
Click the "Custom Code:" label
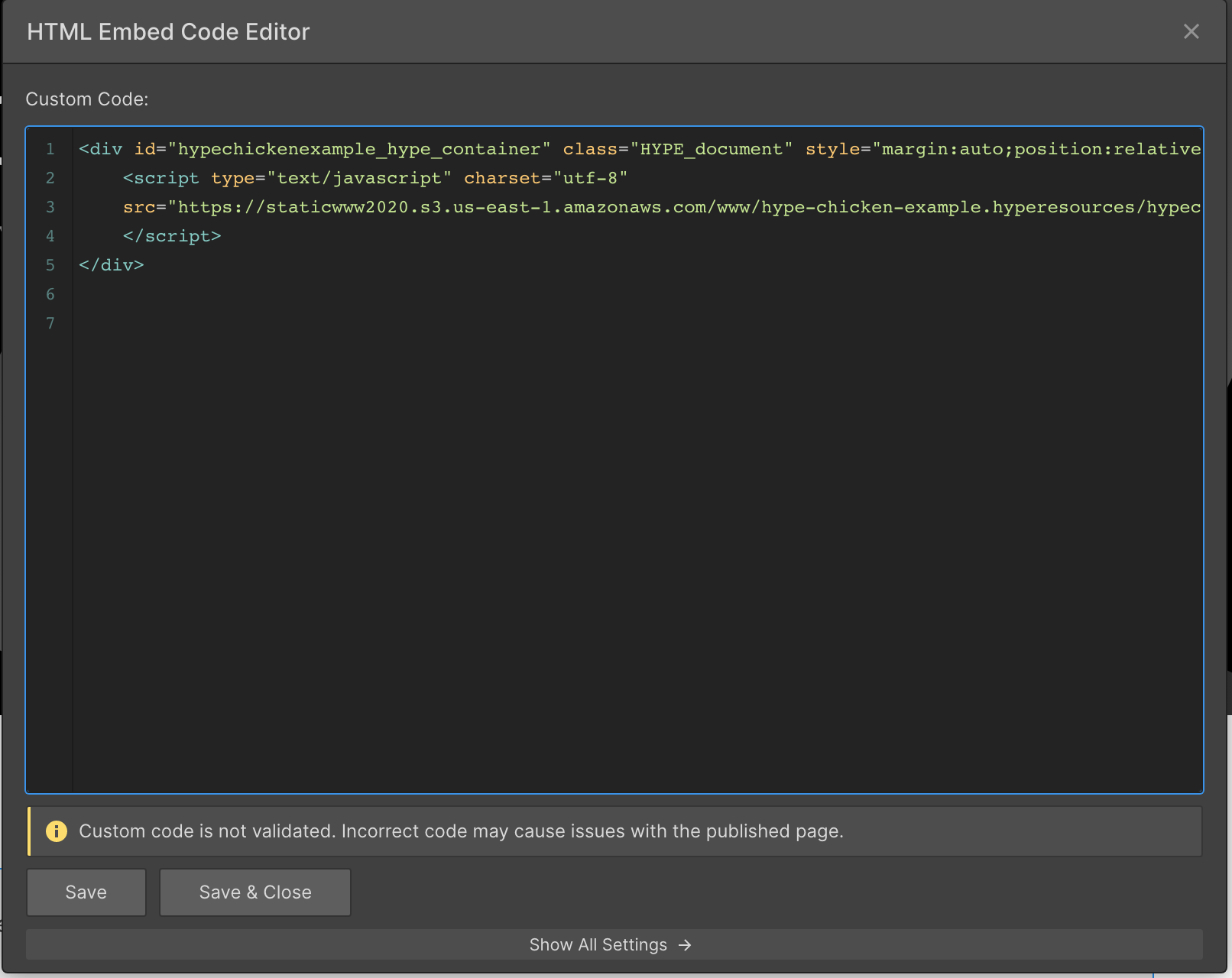(x=87, y=99)
